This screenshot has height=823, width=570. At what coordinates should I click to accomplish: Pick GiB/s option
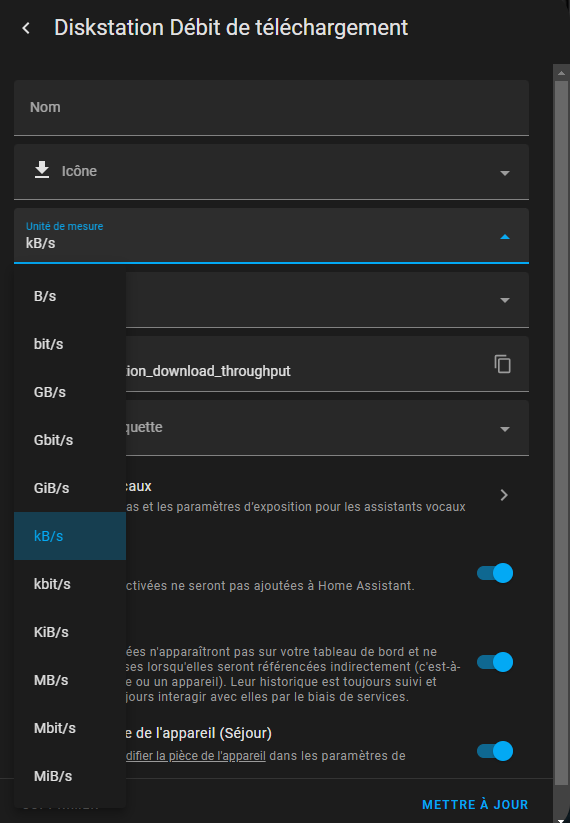(70, 488)
